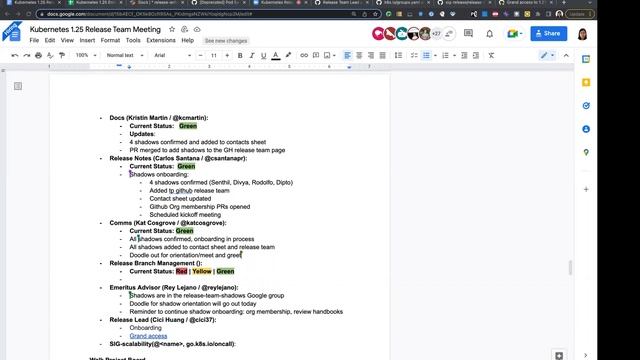640x360 pixels.
Task: Open the Normal text style dropdown
Action: click(125, 56)
